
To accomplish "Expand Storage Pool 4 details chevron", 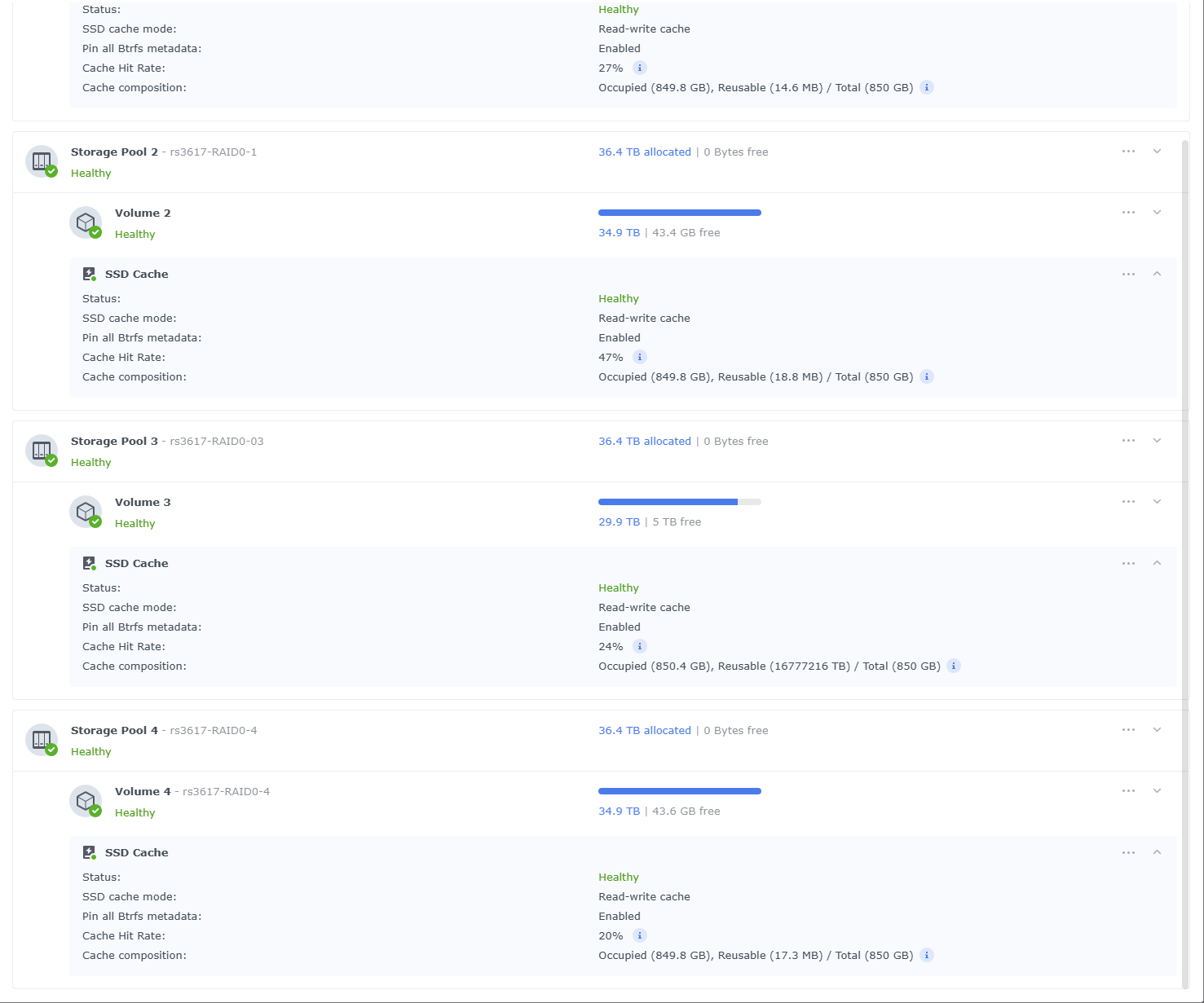I will coord(1157,730).
